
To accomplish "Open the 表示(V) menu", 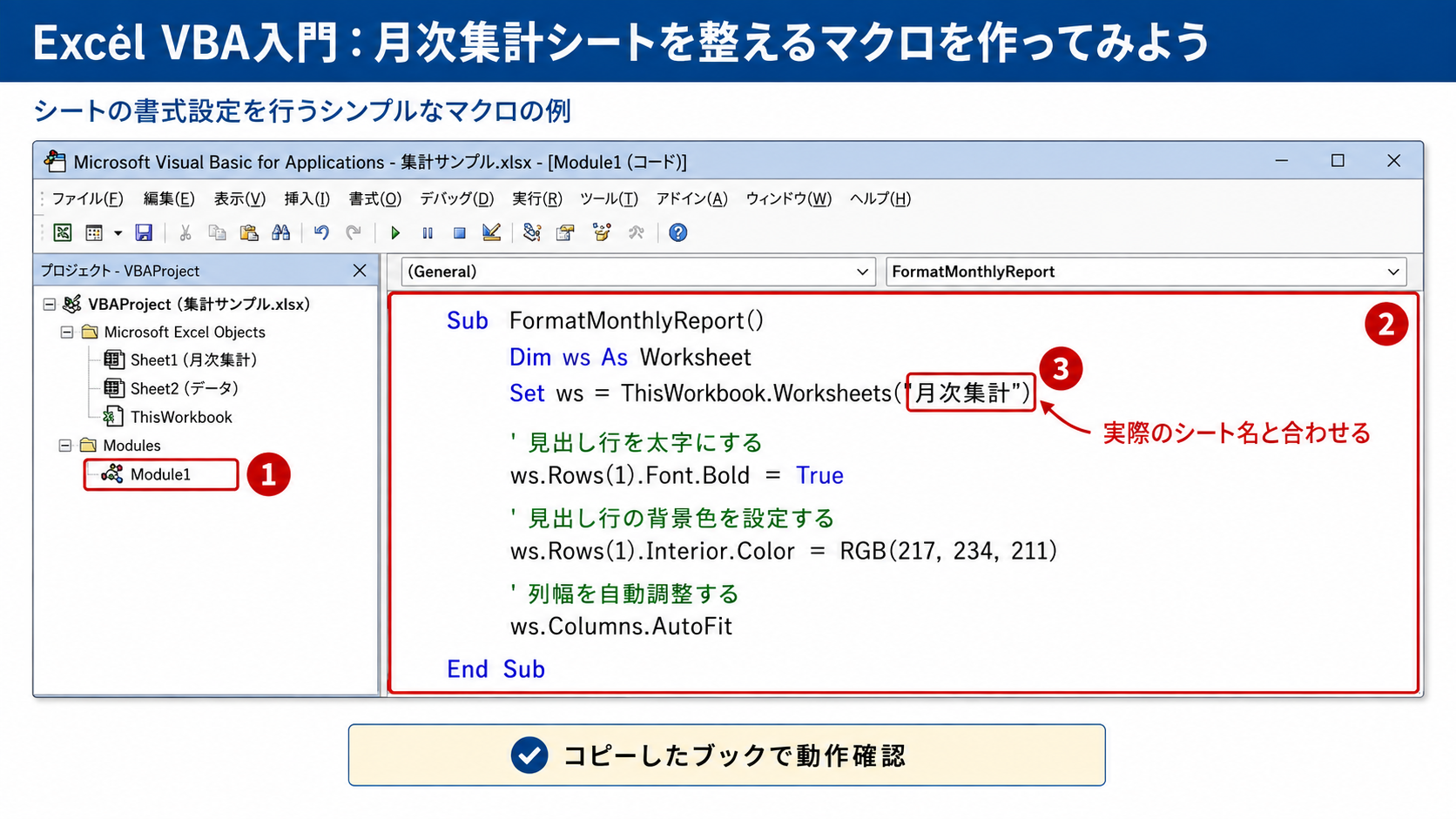I will click(x=239, y=198).
